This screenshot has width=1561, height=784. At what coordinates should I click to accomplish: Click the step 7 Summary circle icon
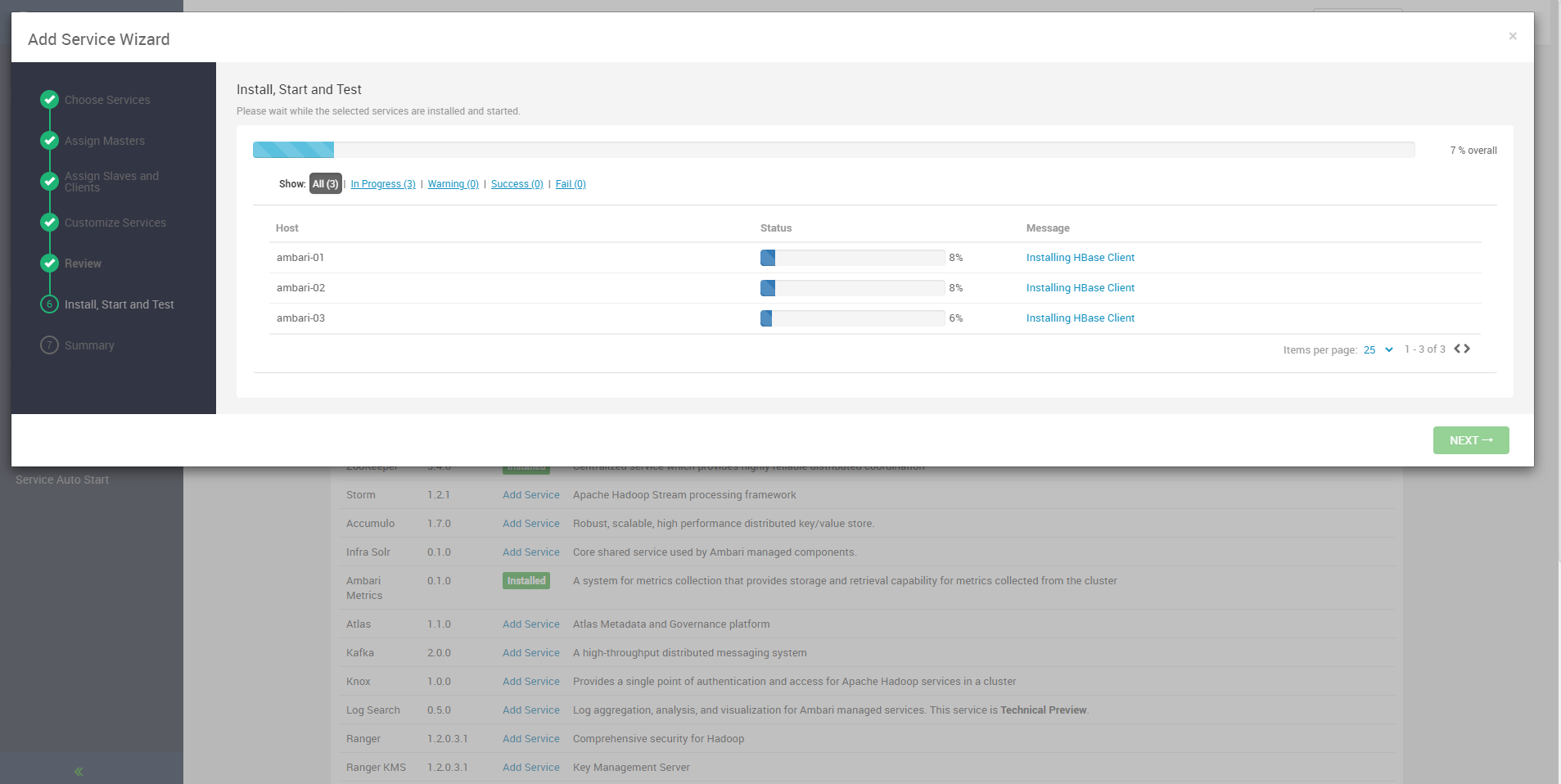tap(50, 345)
